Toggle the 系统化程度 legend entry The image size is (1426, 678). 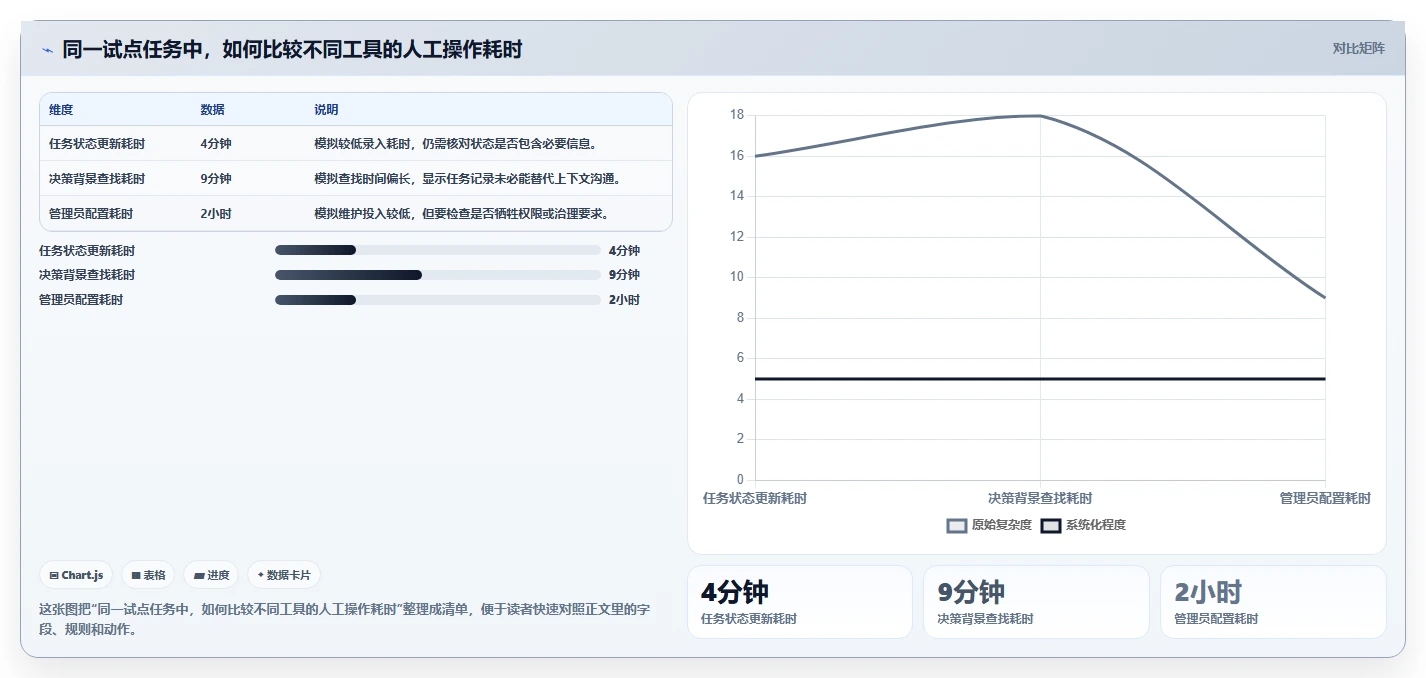click(1083, 525)
